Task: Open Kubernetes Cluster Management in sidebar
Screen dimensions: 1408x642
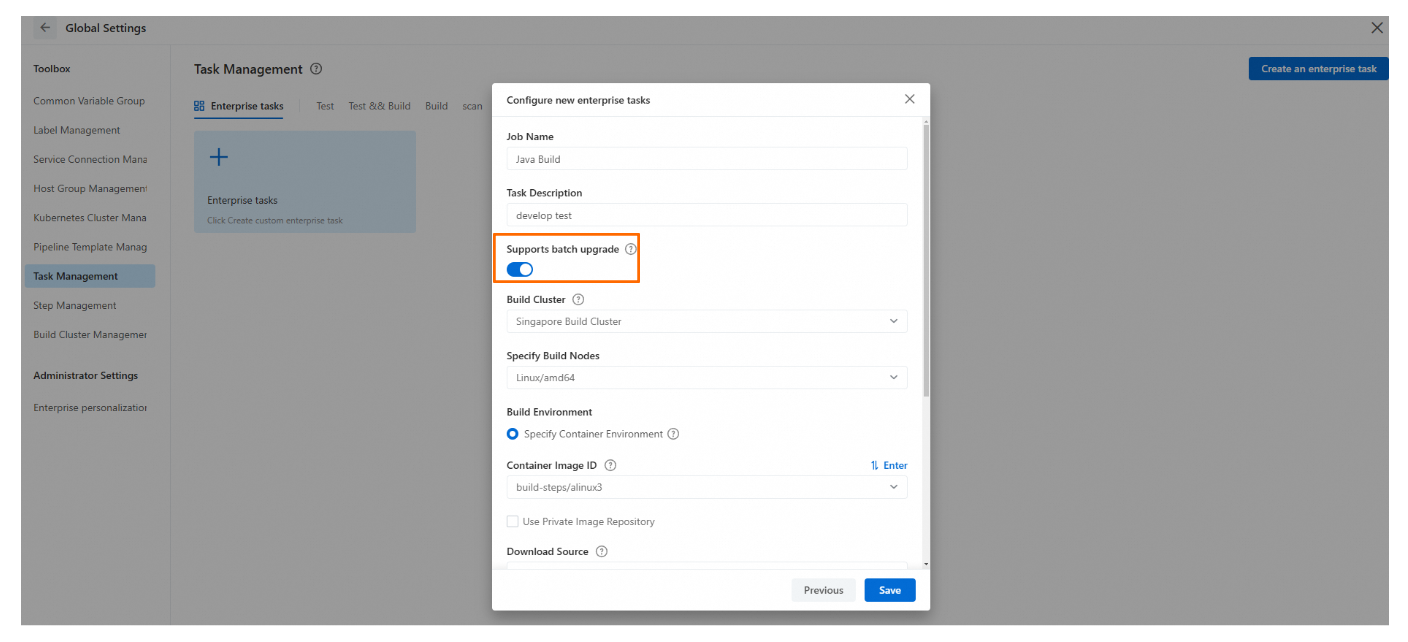Action: [89, 217]
